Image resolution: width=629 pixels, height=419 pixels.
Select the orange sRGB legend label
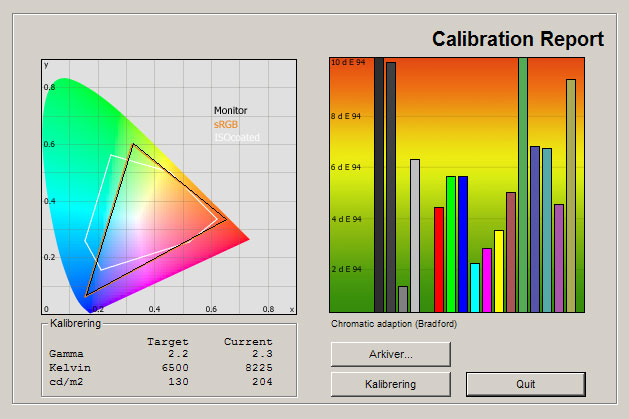click(226, 124)
